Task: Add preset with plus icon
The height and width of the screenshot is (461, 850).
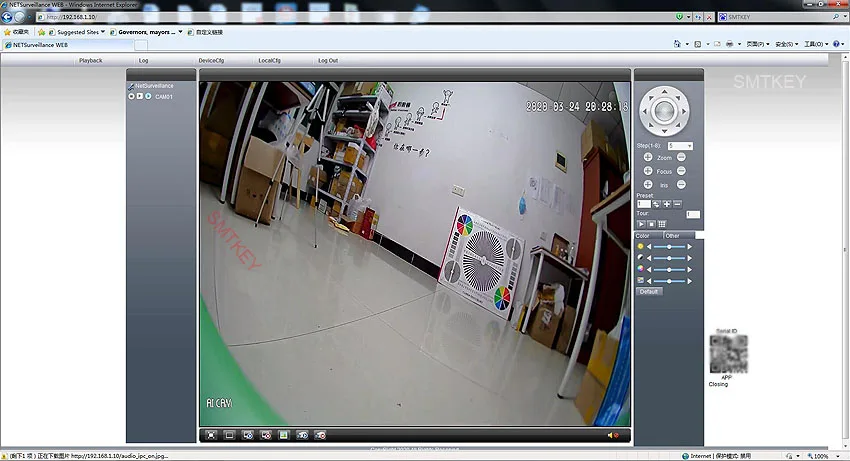Action: [667, 204]
